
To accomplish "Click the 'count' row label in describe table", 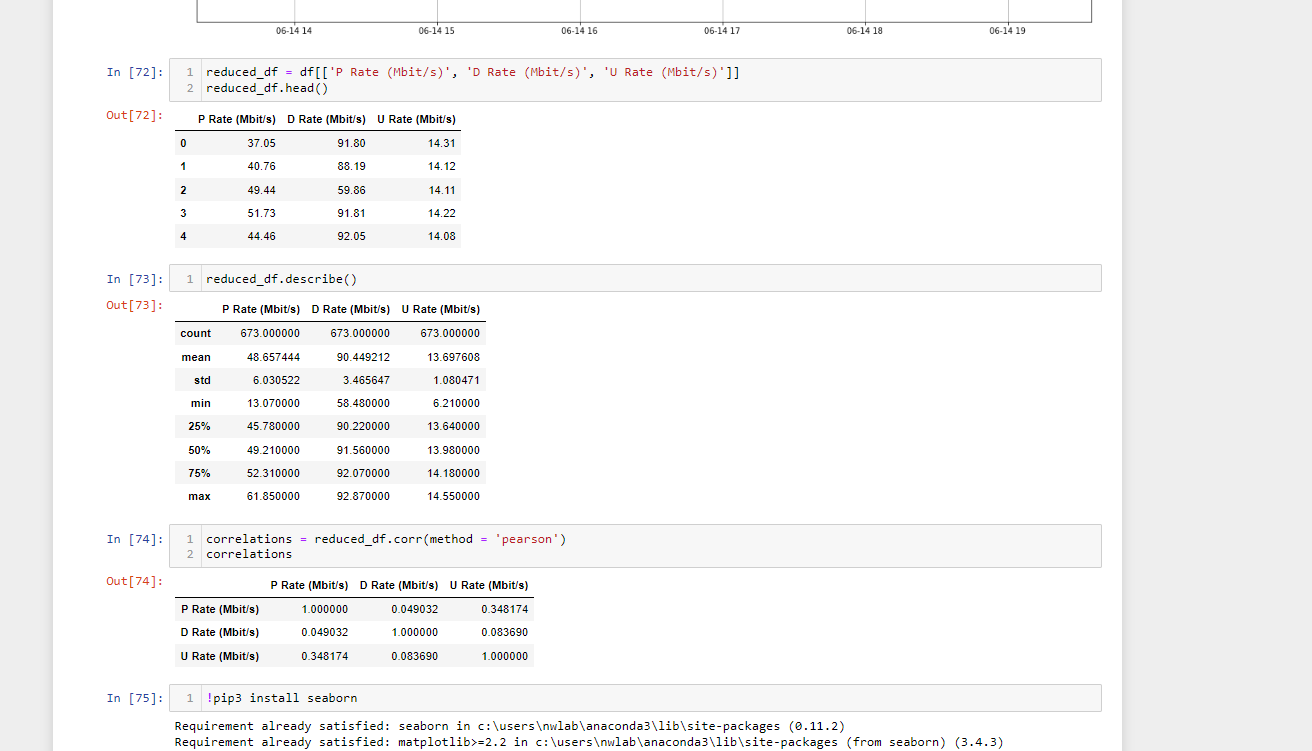I will point(196,333).
